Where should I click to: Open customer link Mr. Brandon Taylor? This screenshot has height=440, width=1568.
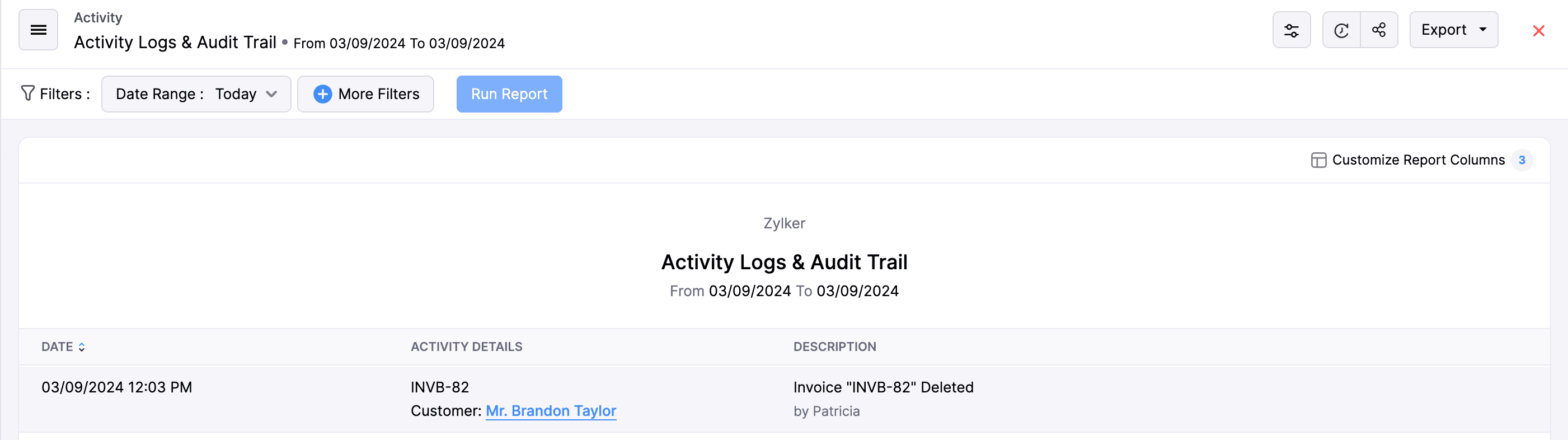[550, 411]
